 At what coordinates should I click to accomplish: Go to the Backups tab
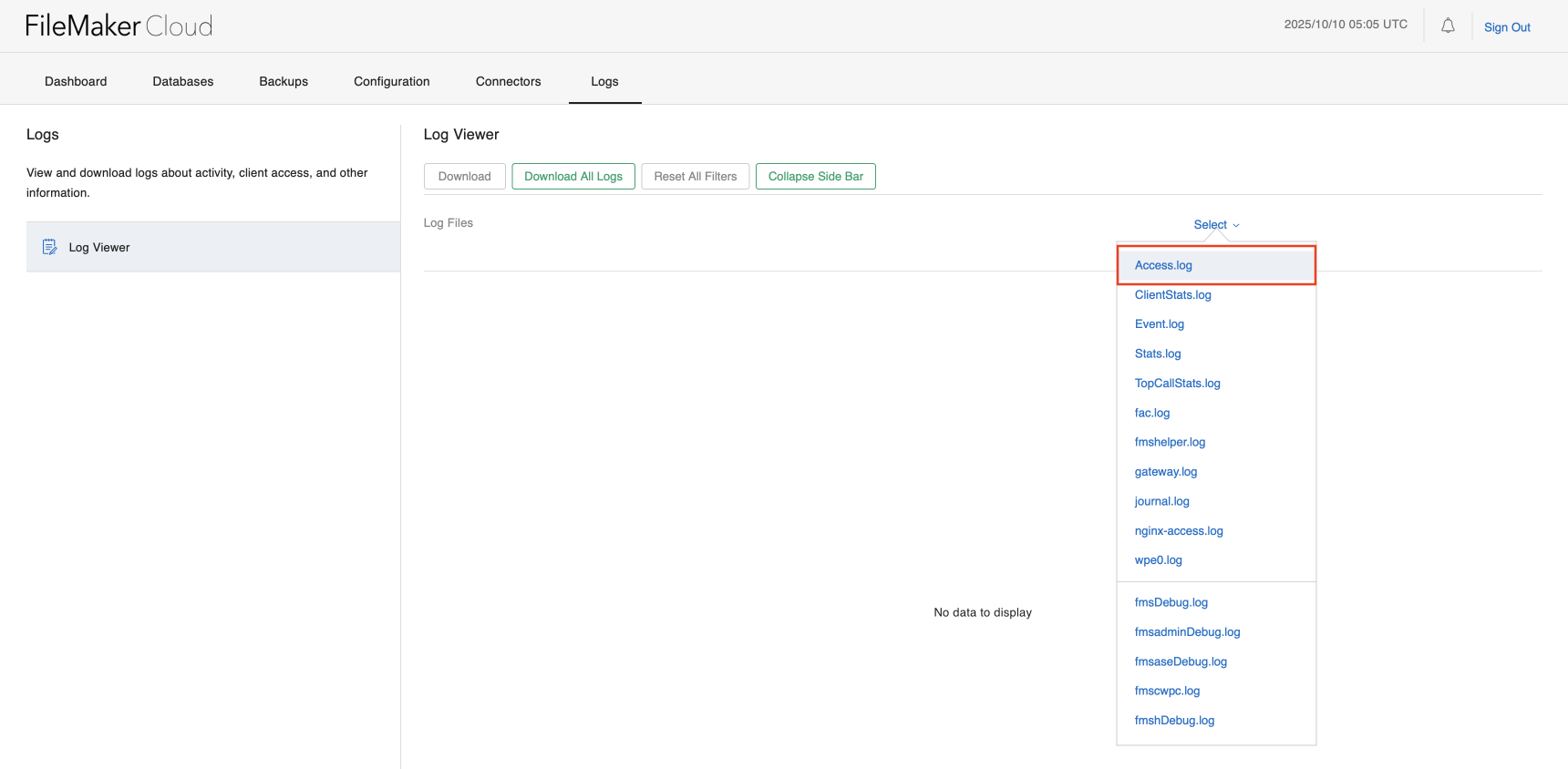(284, 81)
